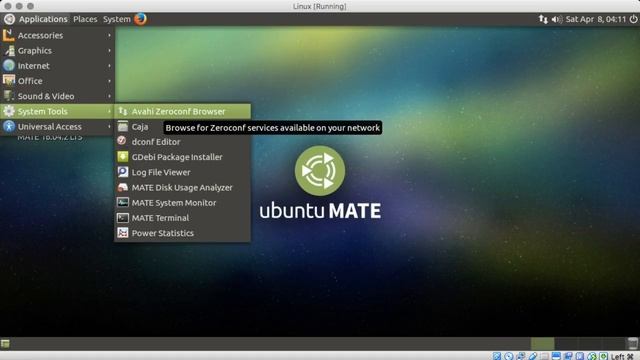Launch MATE System Monitor

pyautogui.click(x=182, y=202)
